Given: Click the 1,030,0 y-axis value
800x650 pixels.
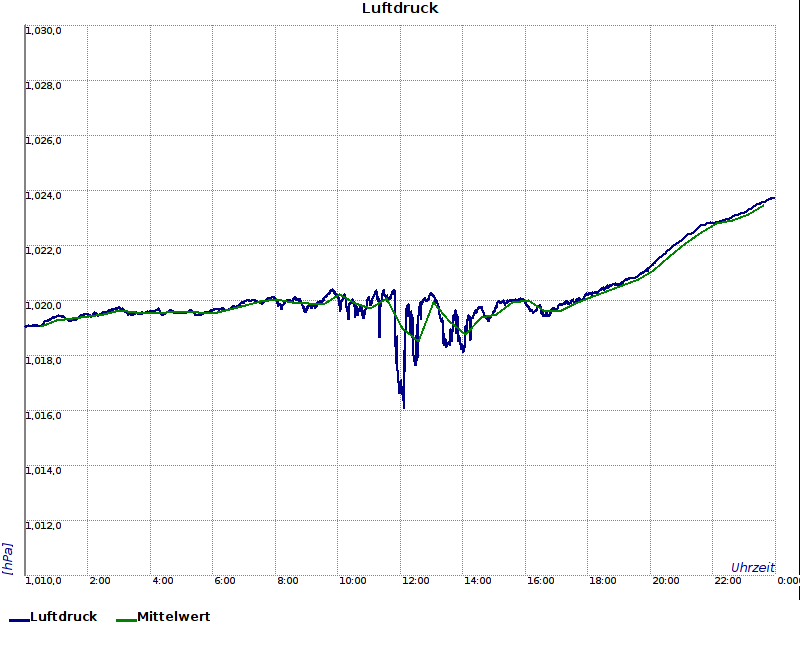Looking at the screenshot, I should tap(43, 31).
